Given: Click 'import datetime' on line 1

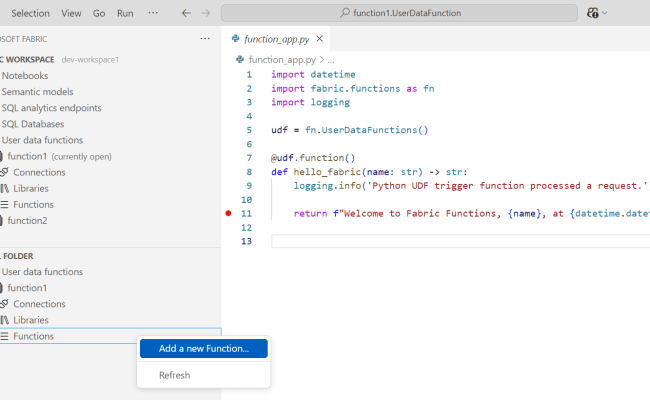Looking at the screenshot, I should point(313,75).
